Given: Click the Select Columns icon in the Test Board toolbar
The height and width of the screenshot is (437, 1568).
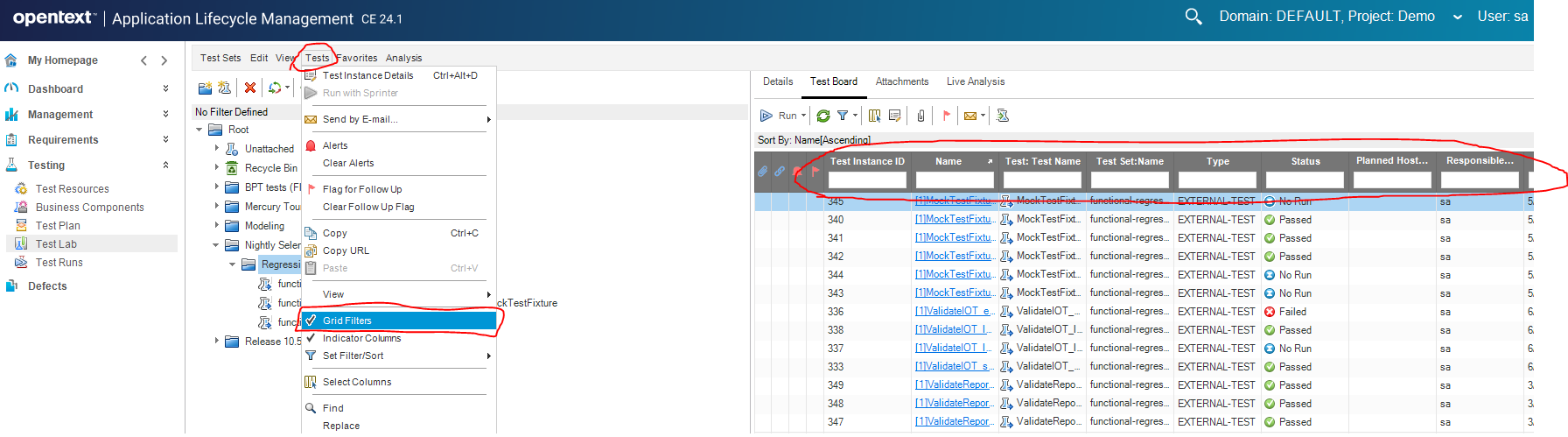Looking at the screenshot, I should pyautogui.click(x=875, y=116).
